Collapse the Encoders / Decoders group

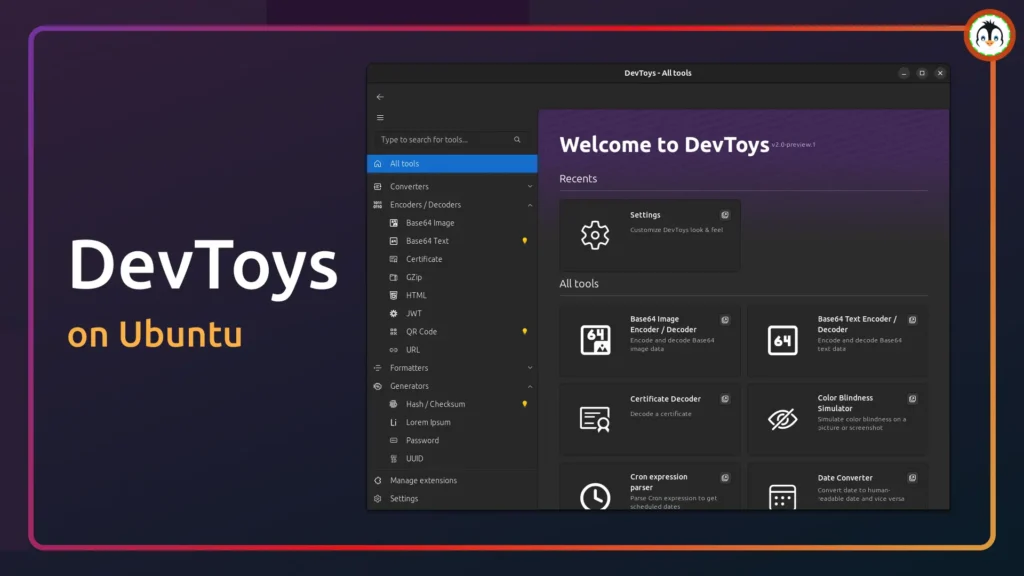click(x=530, y=205)
